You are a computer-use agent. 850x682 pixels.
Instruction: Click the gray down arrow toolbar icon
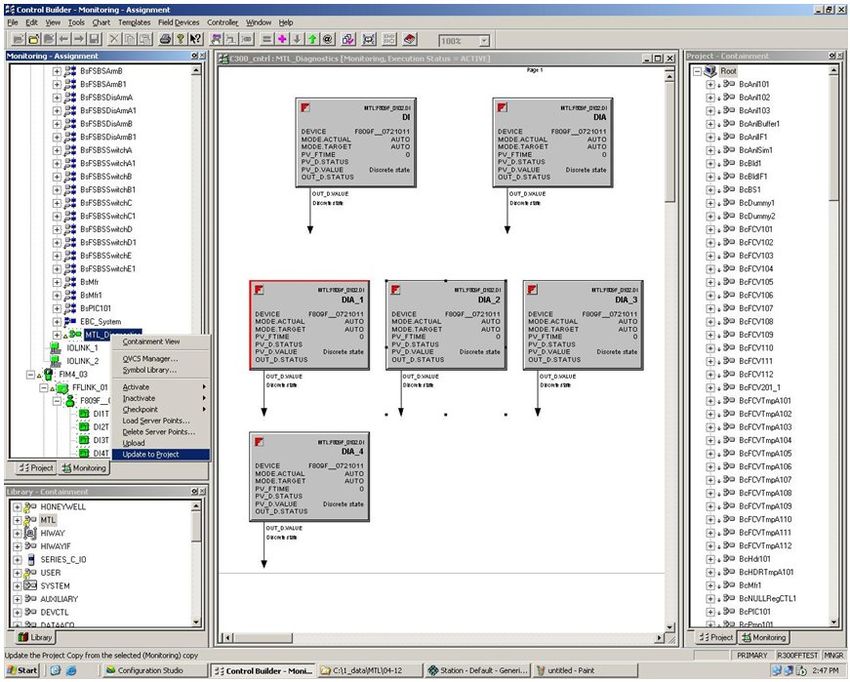click(x=297, y=39)
